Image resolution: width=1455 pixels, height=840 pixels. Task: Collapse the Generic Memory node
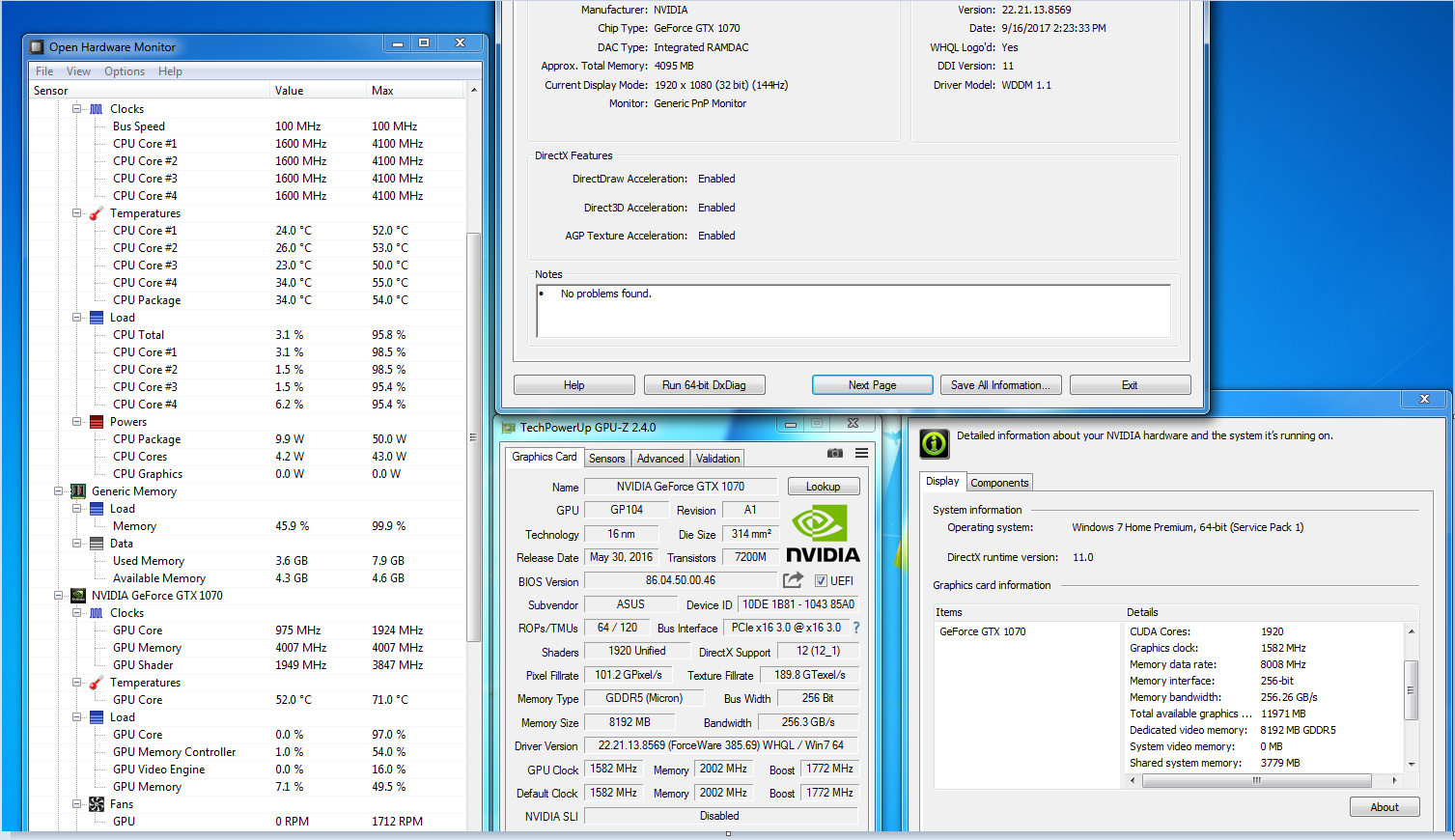coord(59,491)
